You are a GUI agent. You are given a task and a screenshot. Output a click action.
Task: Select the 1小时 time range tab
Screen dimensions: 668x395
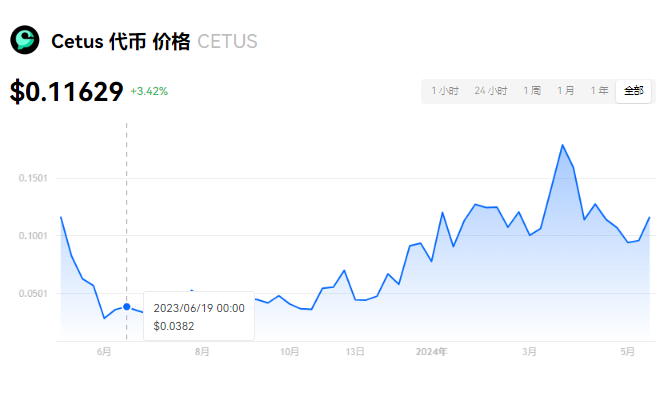tap(445, 91)
